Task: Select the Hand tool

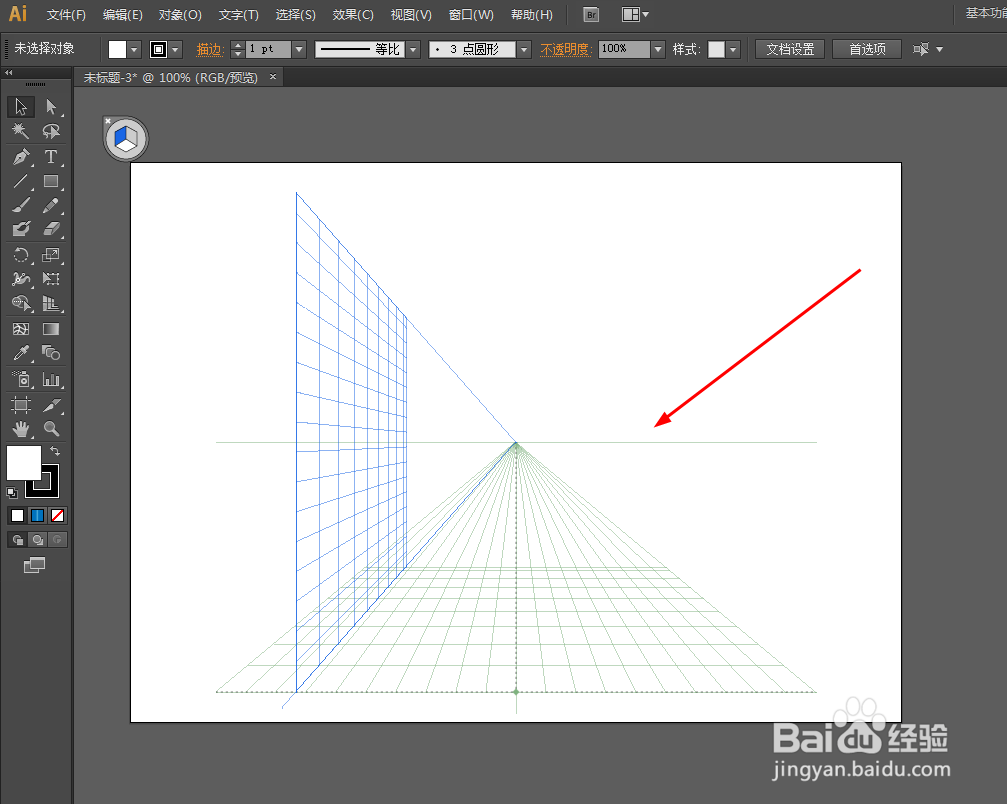Action: [x=21, y=428]
